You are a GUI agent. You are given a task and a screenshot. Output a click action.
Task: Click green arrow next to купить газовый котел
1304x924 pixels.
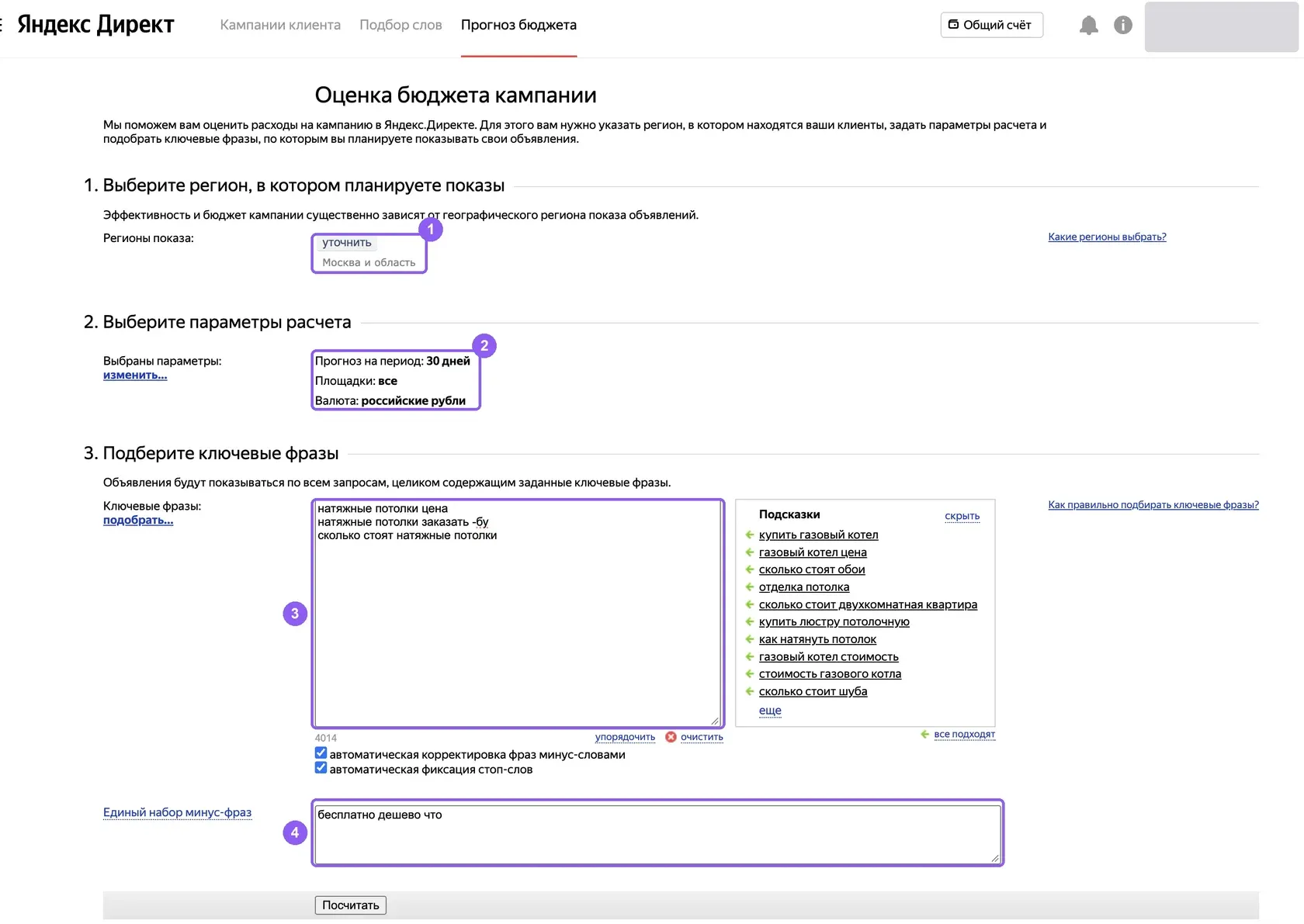coord(750,535)
